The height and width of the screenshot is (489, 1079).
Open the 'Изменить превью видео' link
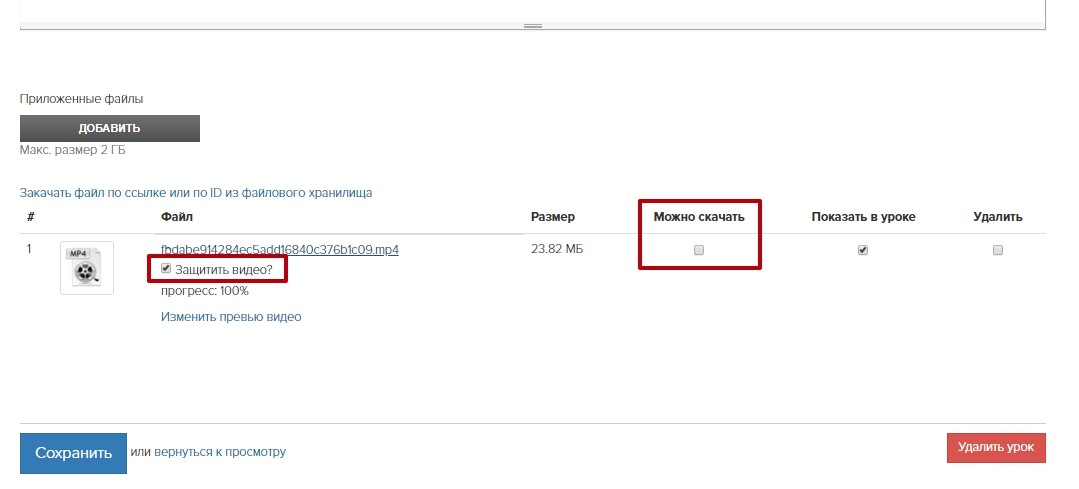point(231,317)
